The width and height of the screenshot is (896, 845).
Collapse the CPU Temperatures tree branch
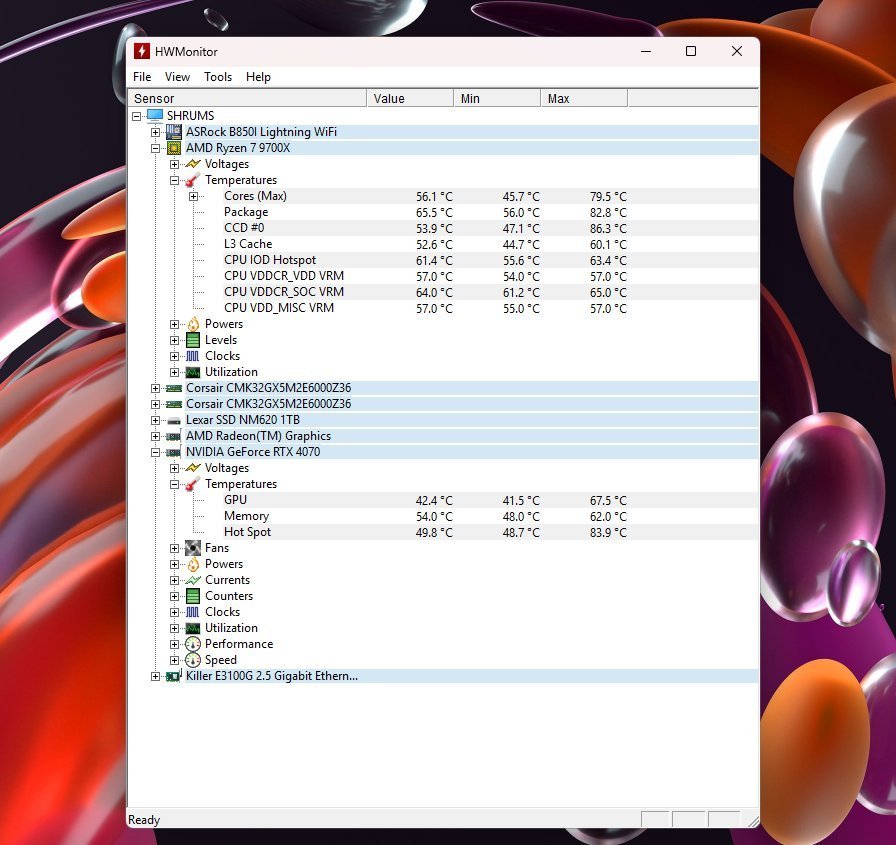tap(174, 180)
